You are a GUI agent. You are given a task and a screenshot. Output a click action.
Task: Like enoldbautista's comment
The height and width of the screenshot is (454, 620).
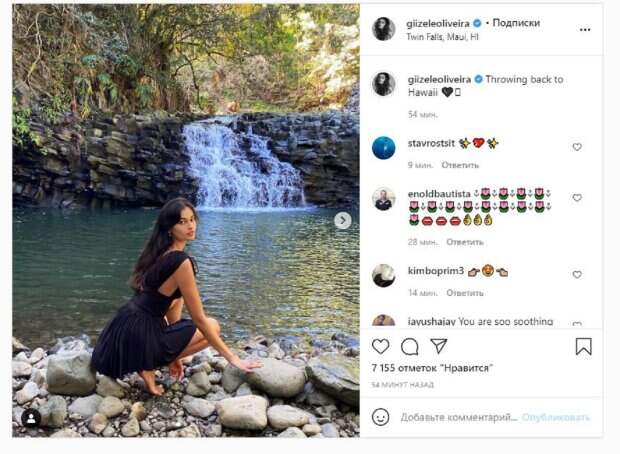point(577,198)
